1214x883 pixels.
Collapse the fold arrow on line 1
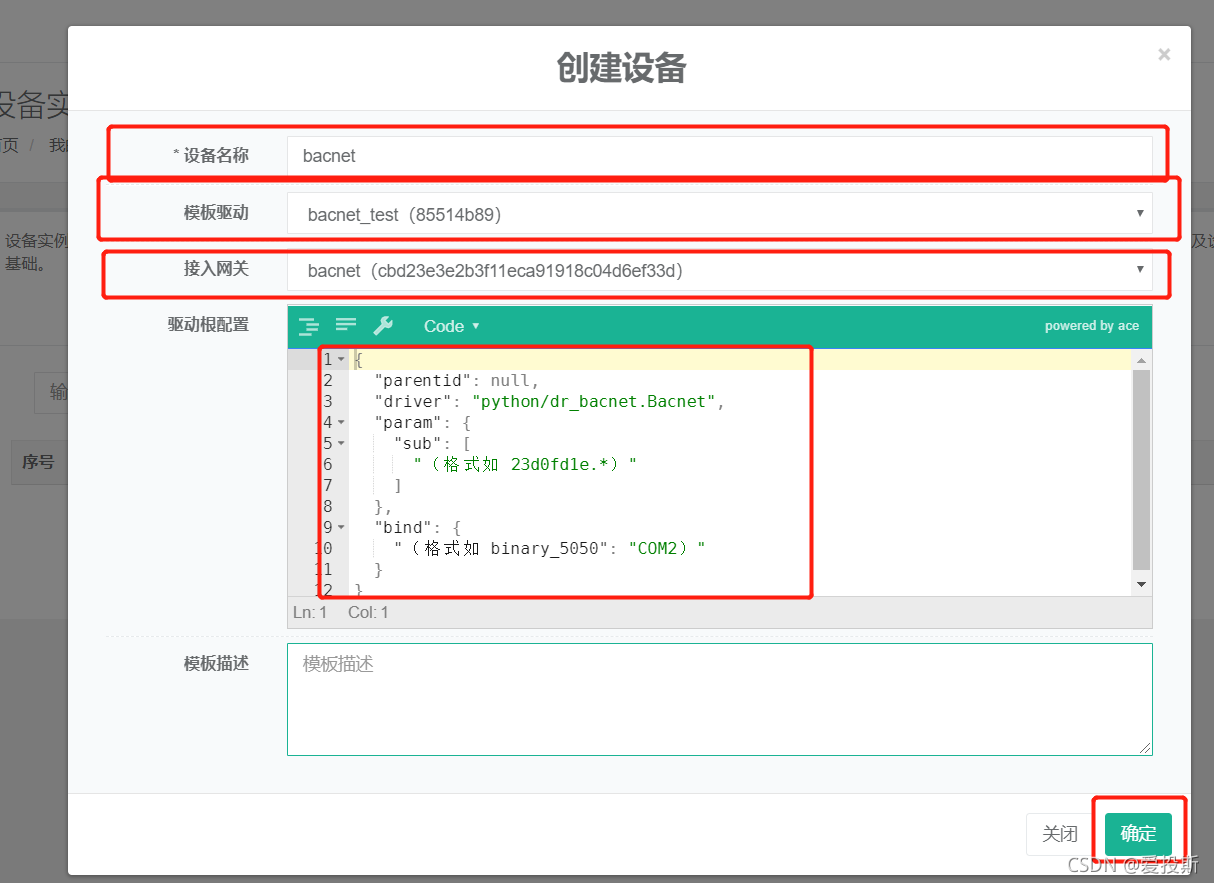pos(341,359)
